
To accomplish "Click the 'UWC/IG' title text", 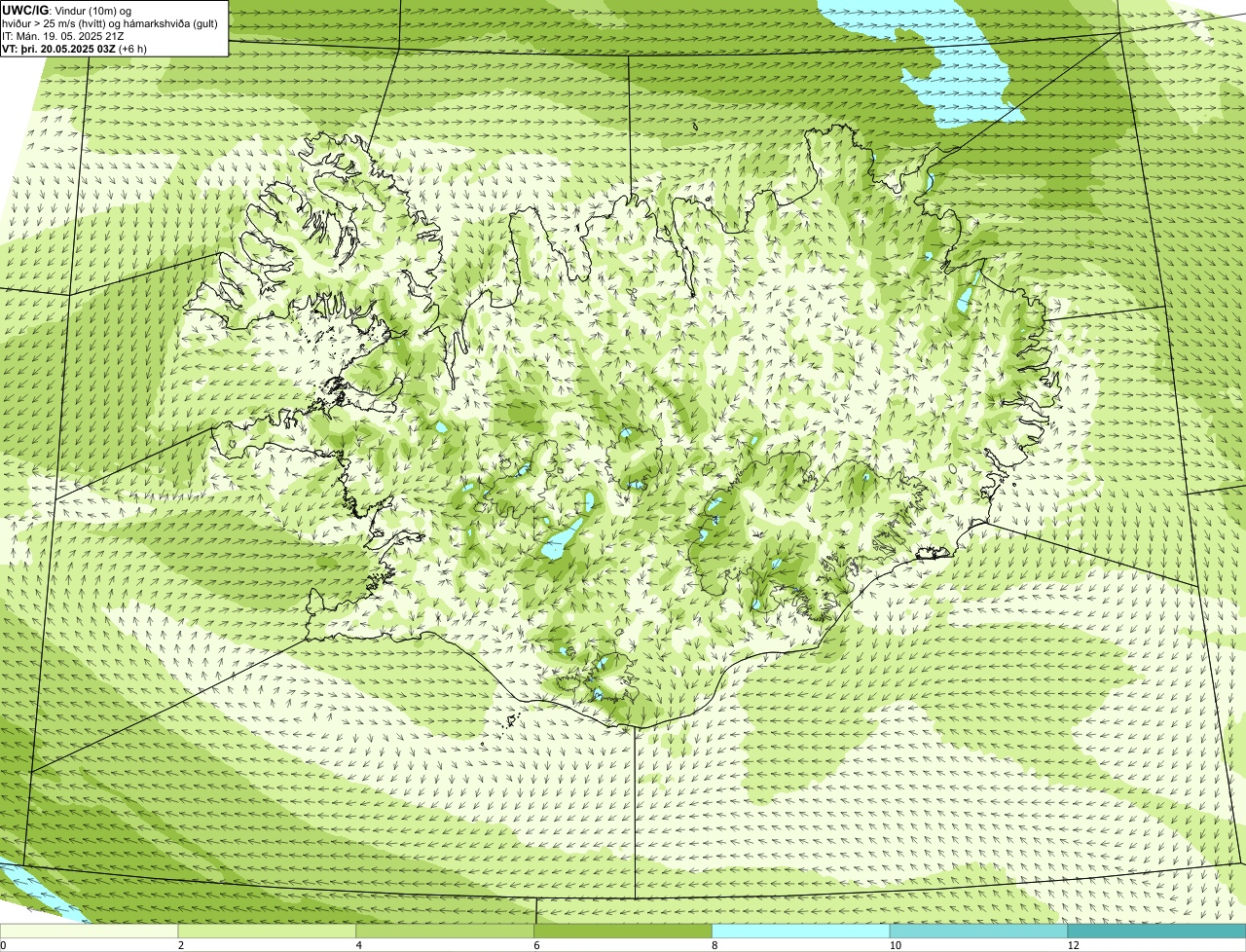I will tap(25, 11).
